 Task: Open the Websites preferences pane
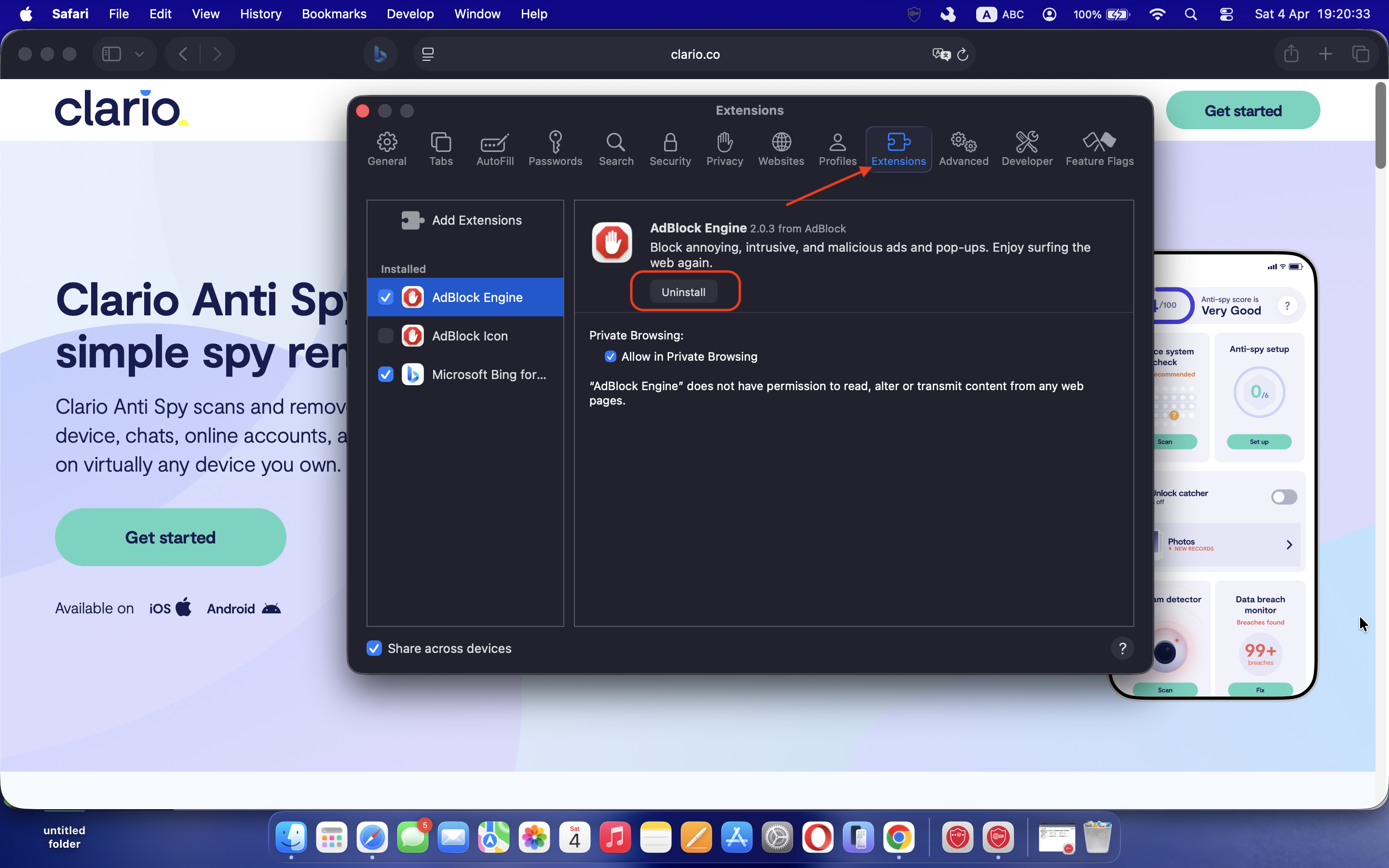[781, 149]
